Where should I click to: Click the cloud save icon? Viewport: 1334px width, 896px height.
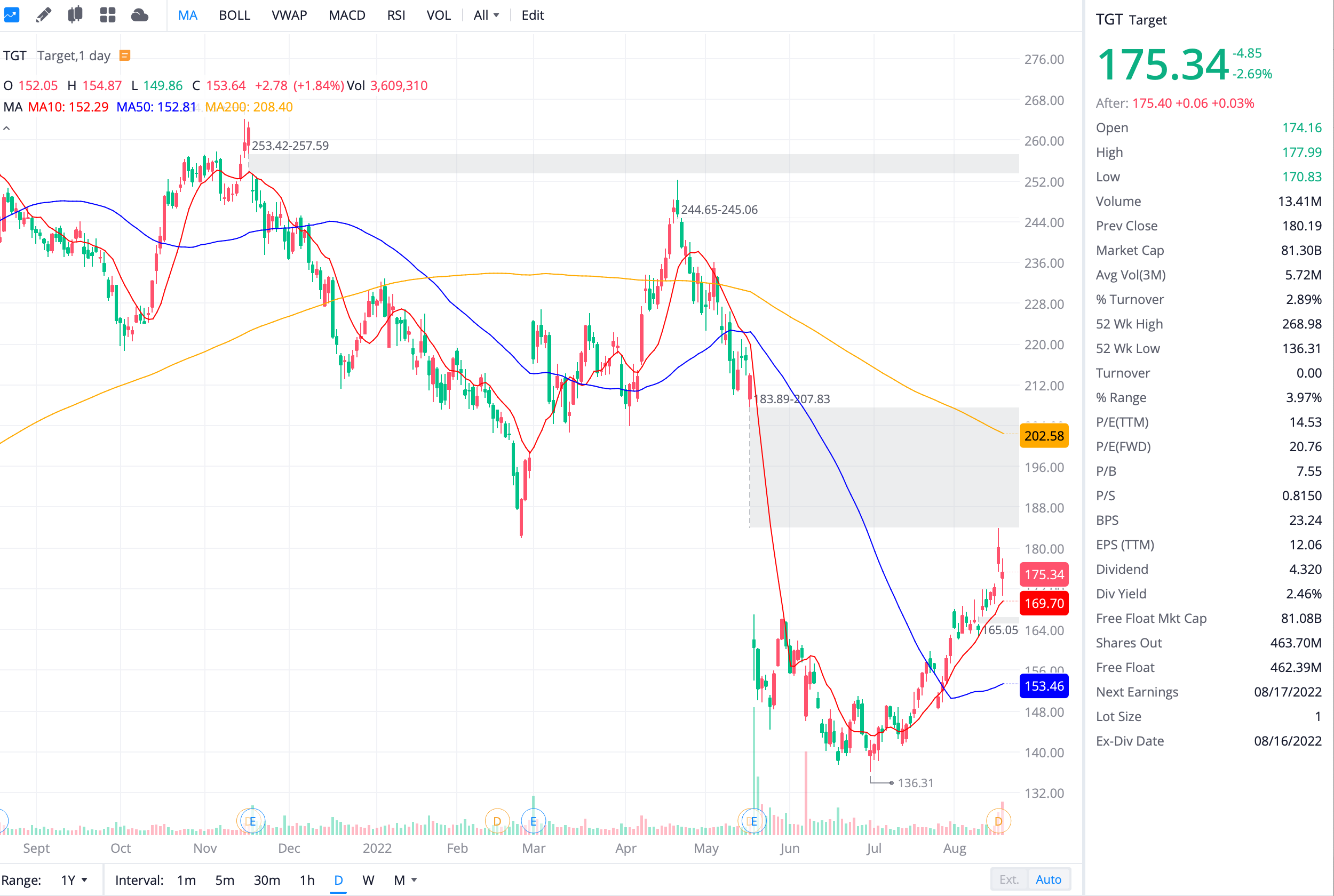click(x=139, y=15)
